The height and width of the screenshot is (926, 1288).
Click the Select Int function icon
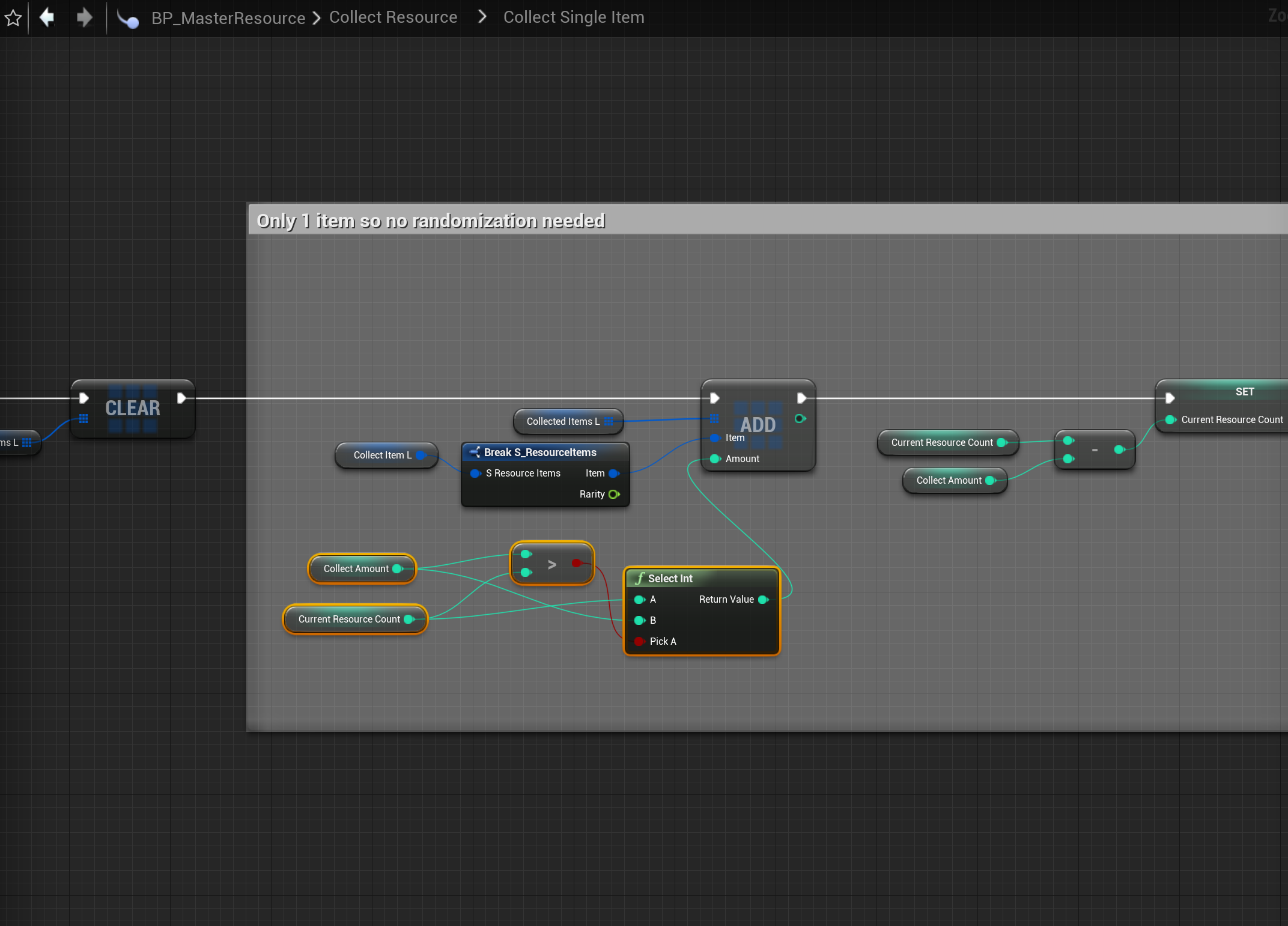640,578
